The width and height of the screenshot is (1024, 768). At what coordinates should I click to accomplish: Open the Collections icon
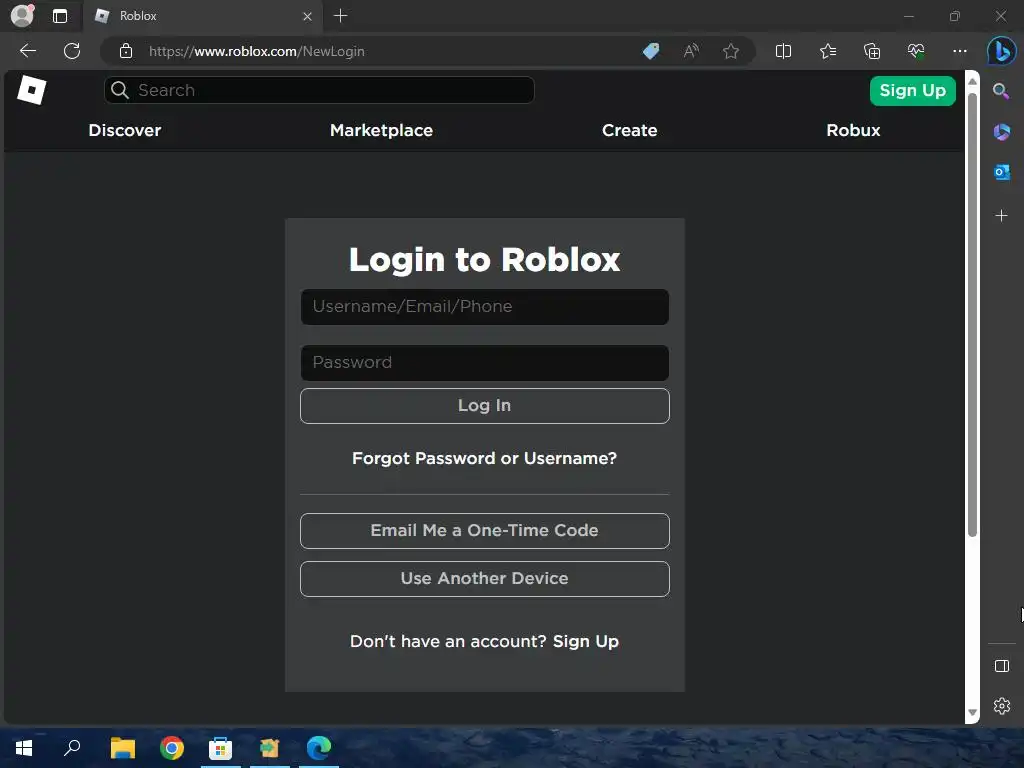pyautogui.click(x=872, y=51)
